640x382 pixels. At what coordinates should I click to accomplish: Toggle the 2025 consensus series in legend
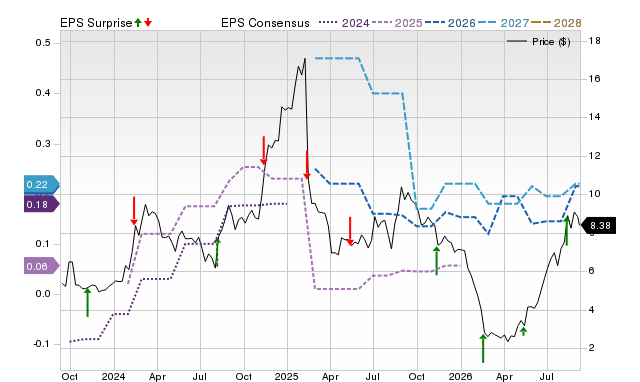tap(397, 23)
